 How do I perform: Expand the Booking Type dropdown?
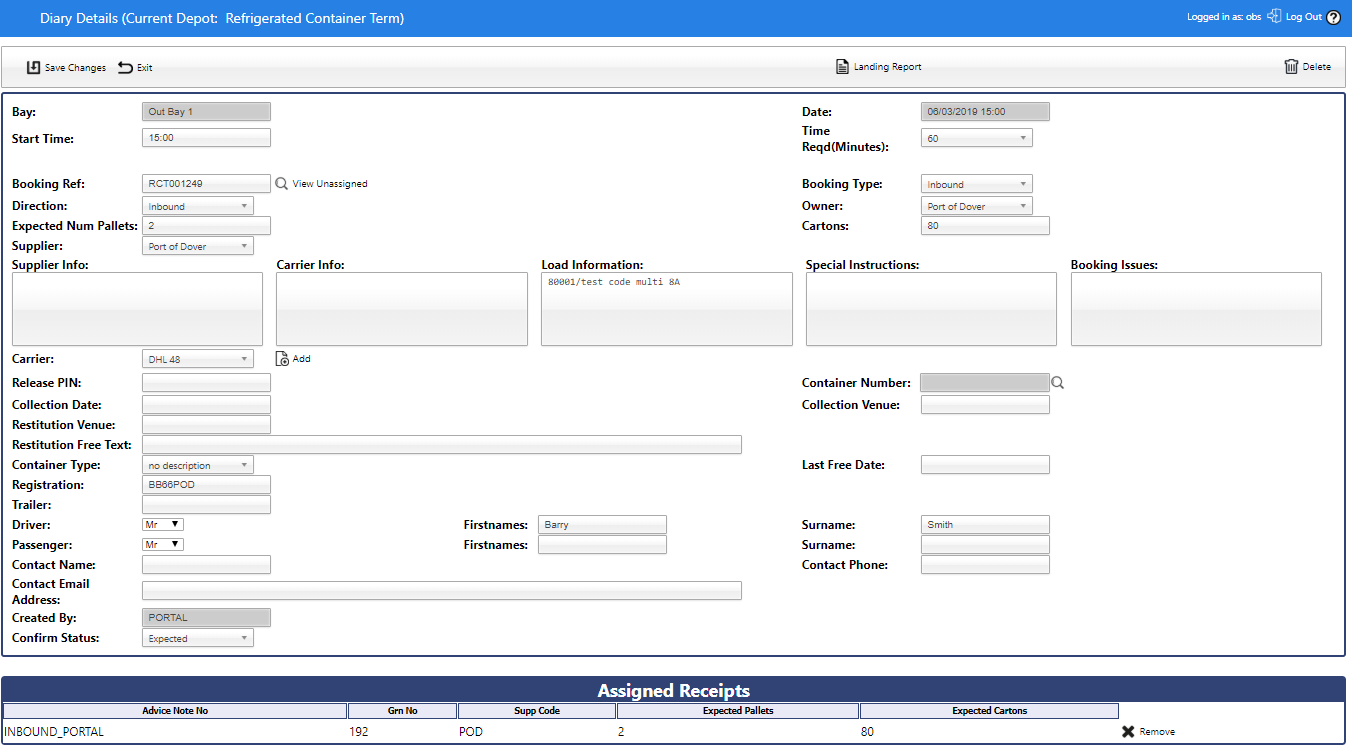(976, 184)
